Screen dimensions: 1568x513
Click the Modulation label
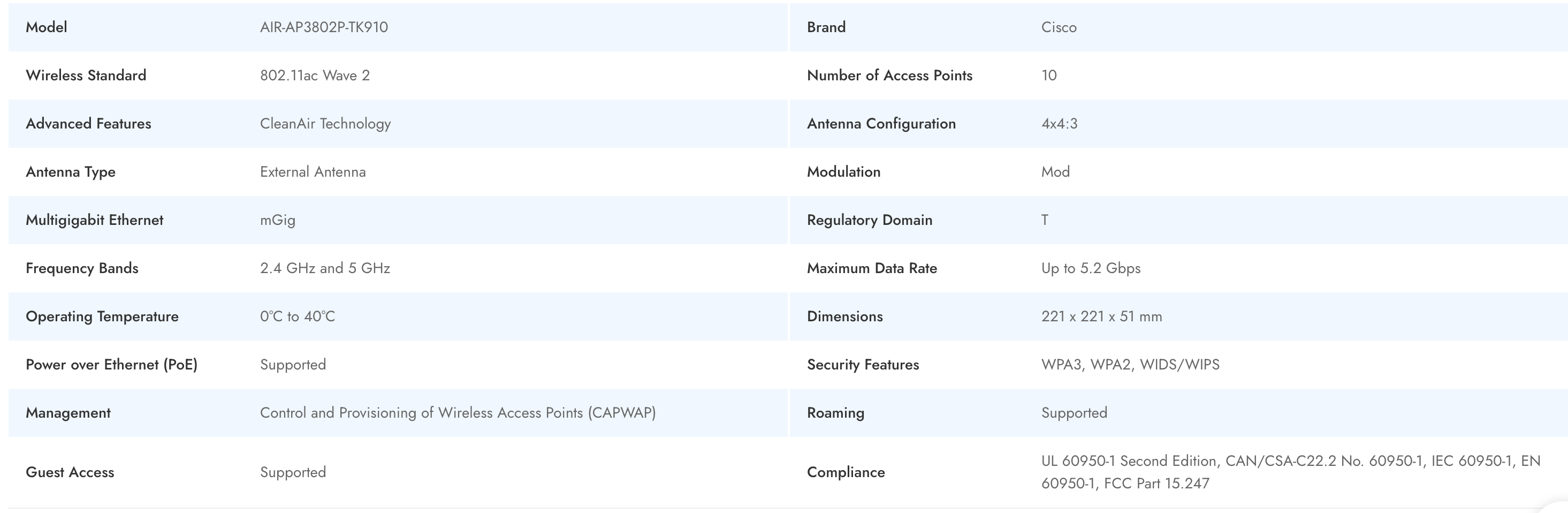click(843, 171)
